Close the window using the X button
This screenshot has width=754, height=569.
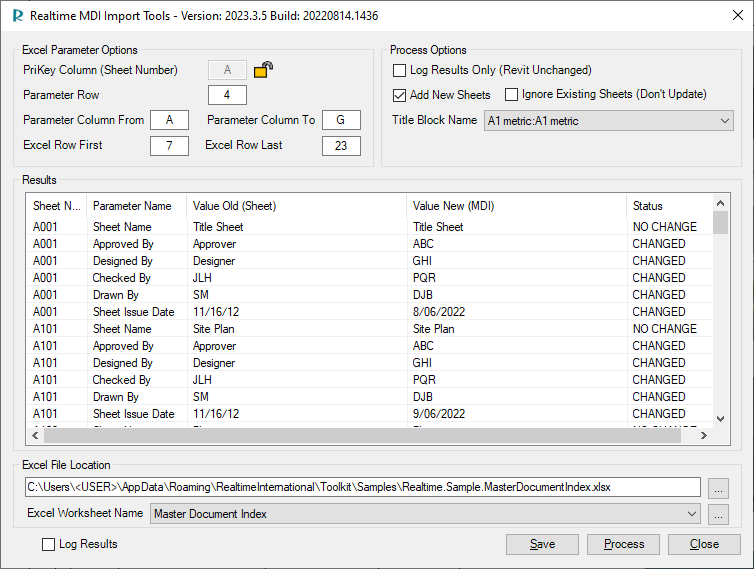pyautogui.click(x=738, y=15)
